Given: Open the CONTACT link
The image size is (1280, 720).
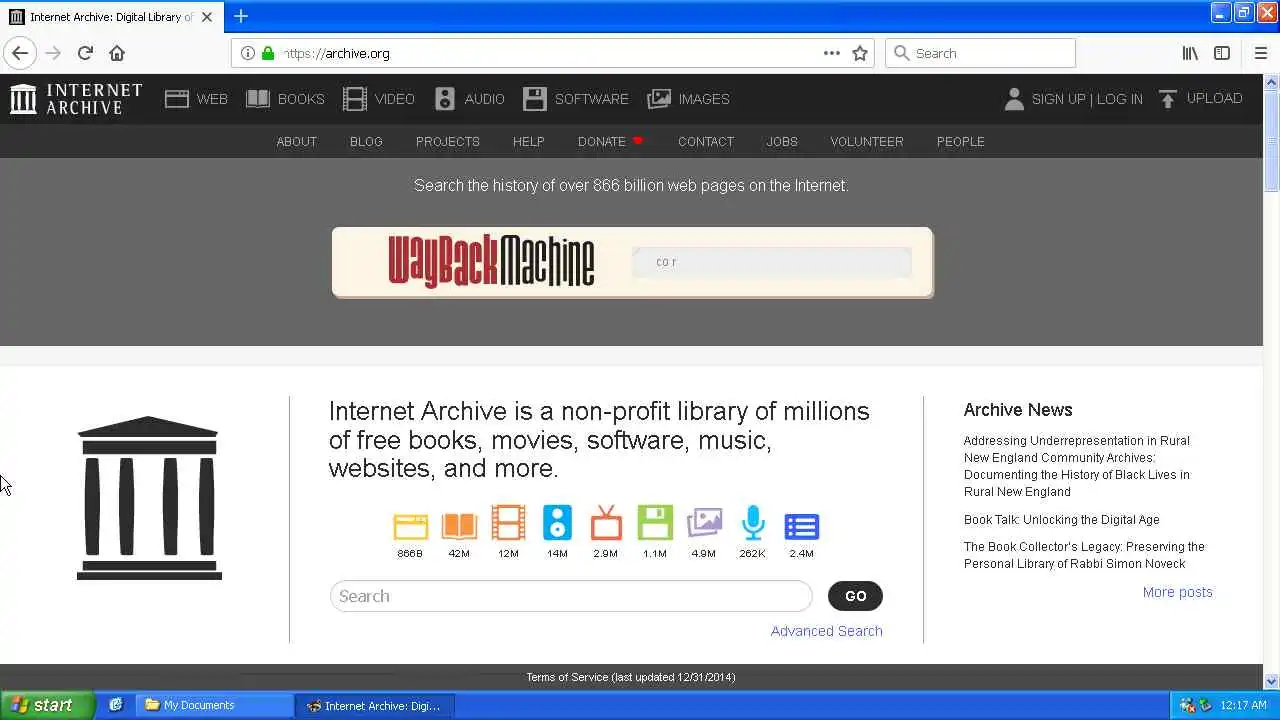Looking at the screenshot, I should click(x=706, y=142).
